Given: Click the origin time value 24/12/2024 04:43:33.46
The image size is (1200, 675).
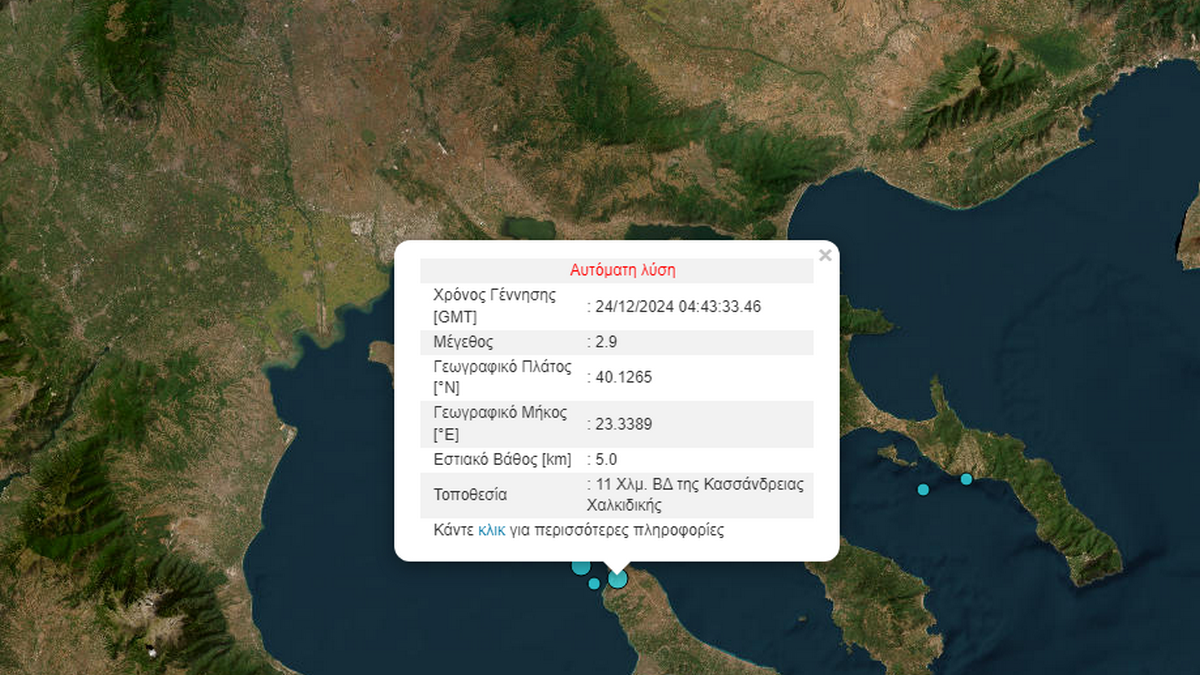Looking at the screenshot, I should pos(678,306).
